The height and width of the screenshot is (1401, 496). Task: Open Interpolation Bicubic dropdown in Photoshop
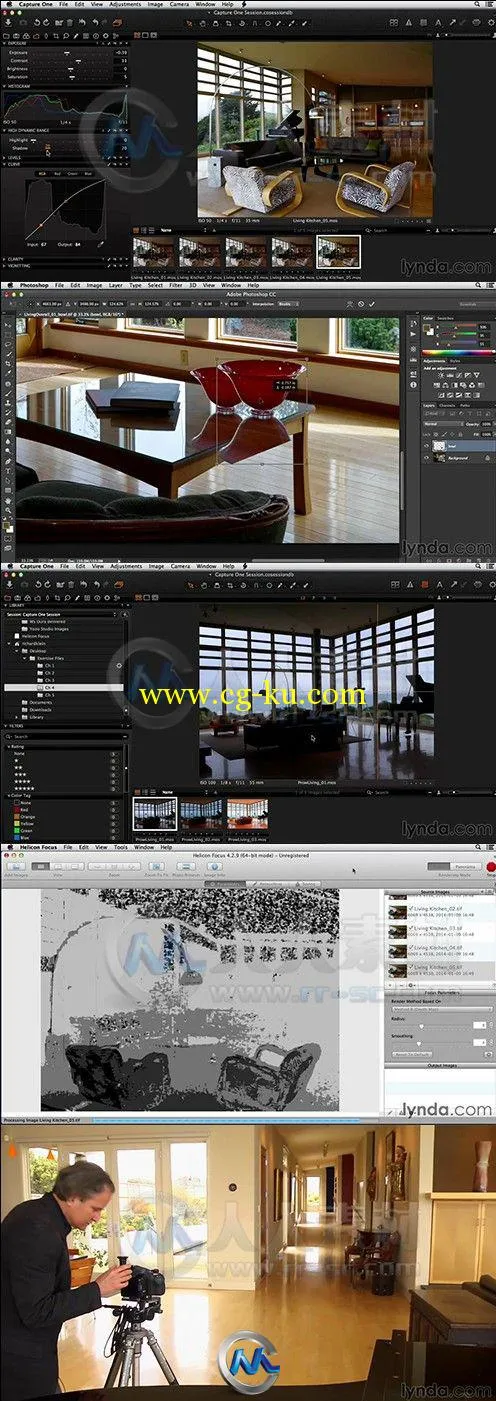click(x=288, y=303)
